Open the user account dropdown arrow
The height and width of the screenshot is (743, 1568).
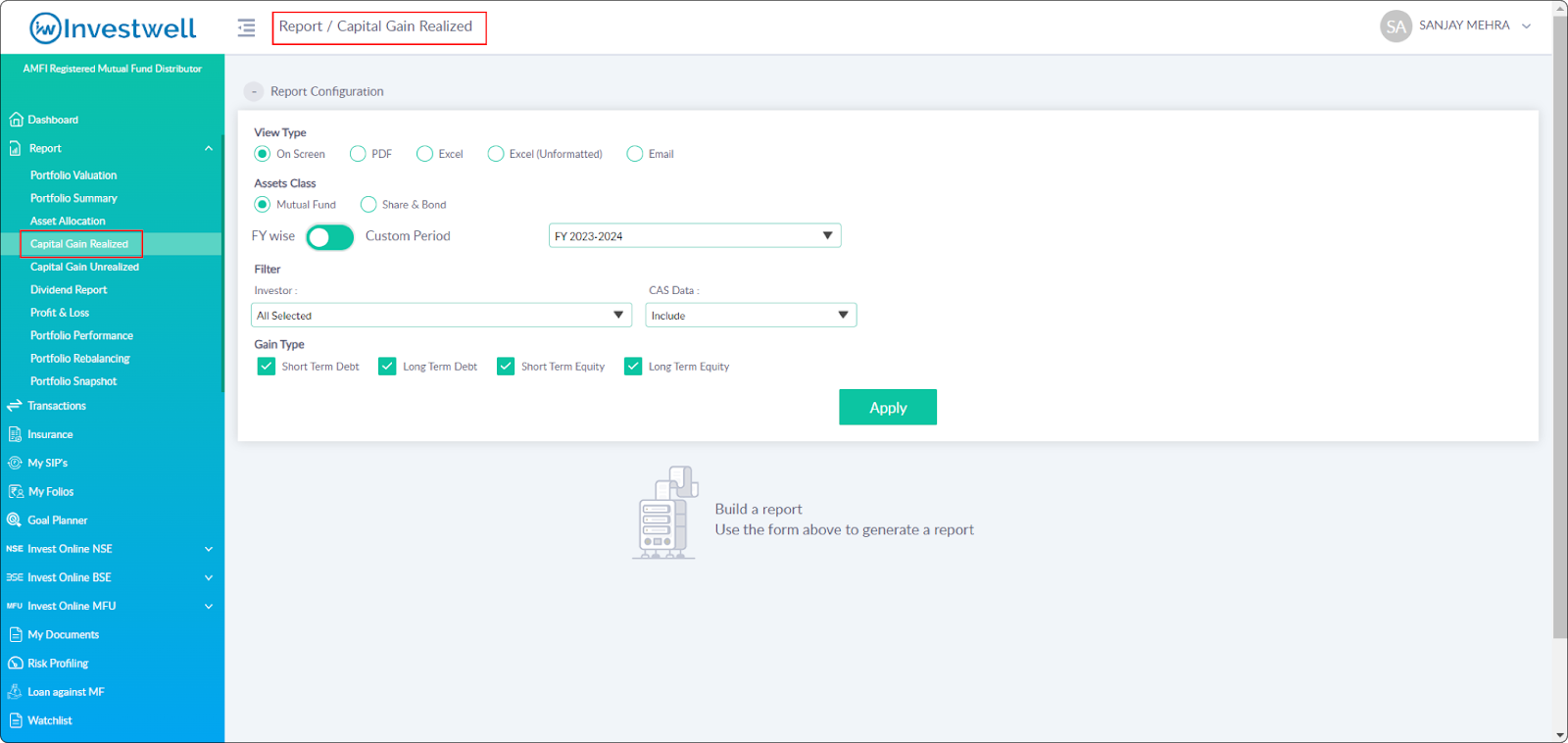[x=1526, y=26]
